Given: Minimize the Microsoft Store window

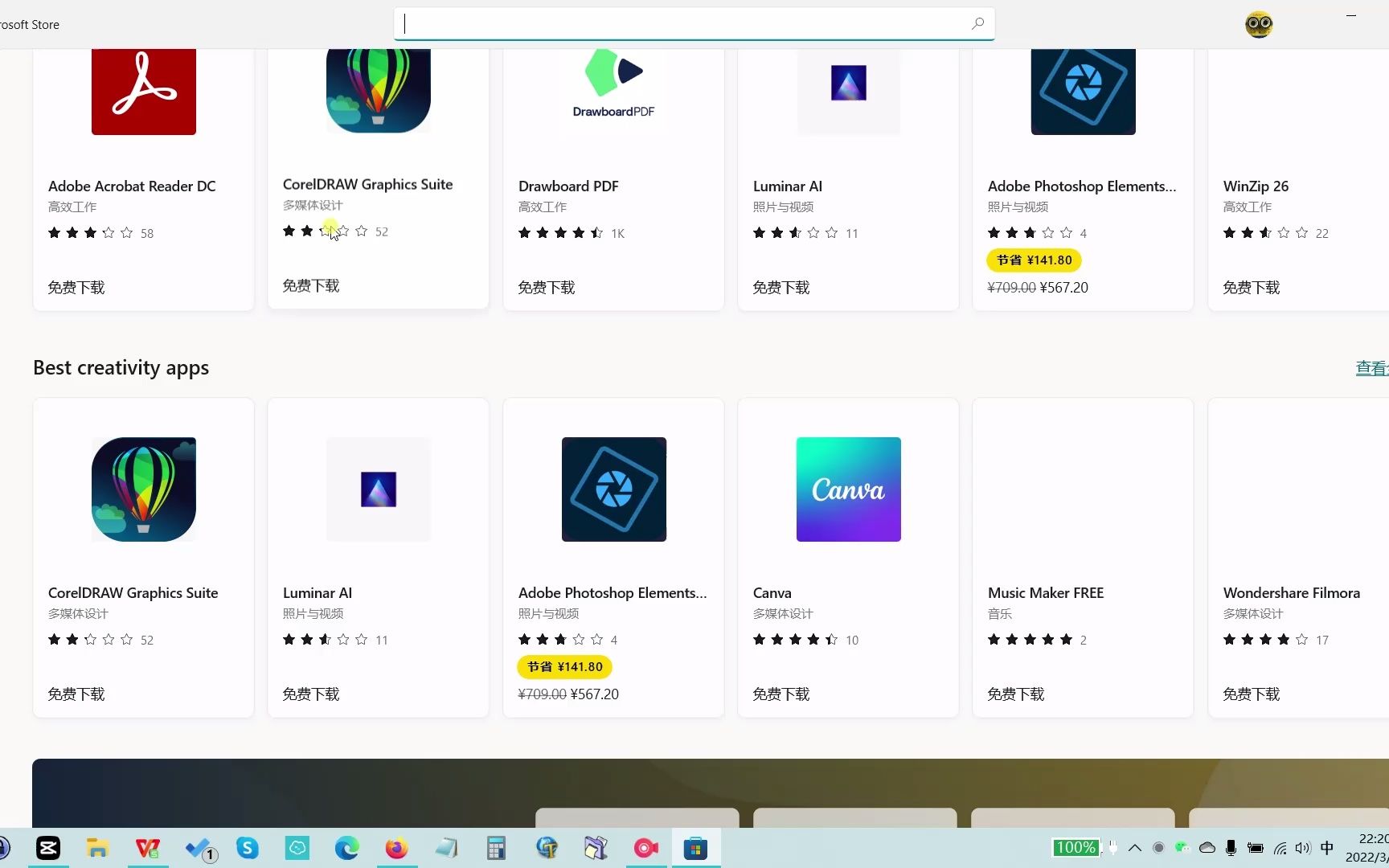Looking at the screenshot, I should (x=1351, y=15).
